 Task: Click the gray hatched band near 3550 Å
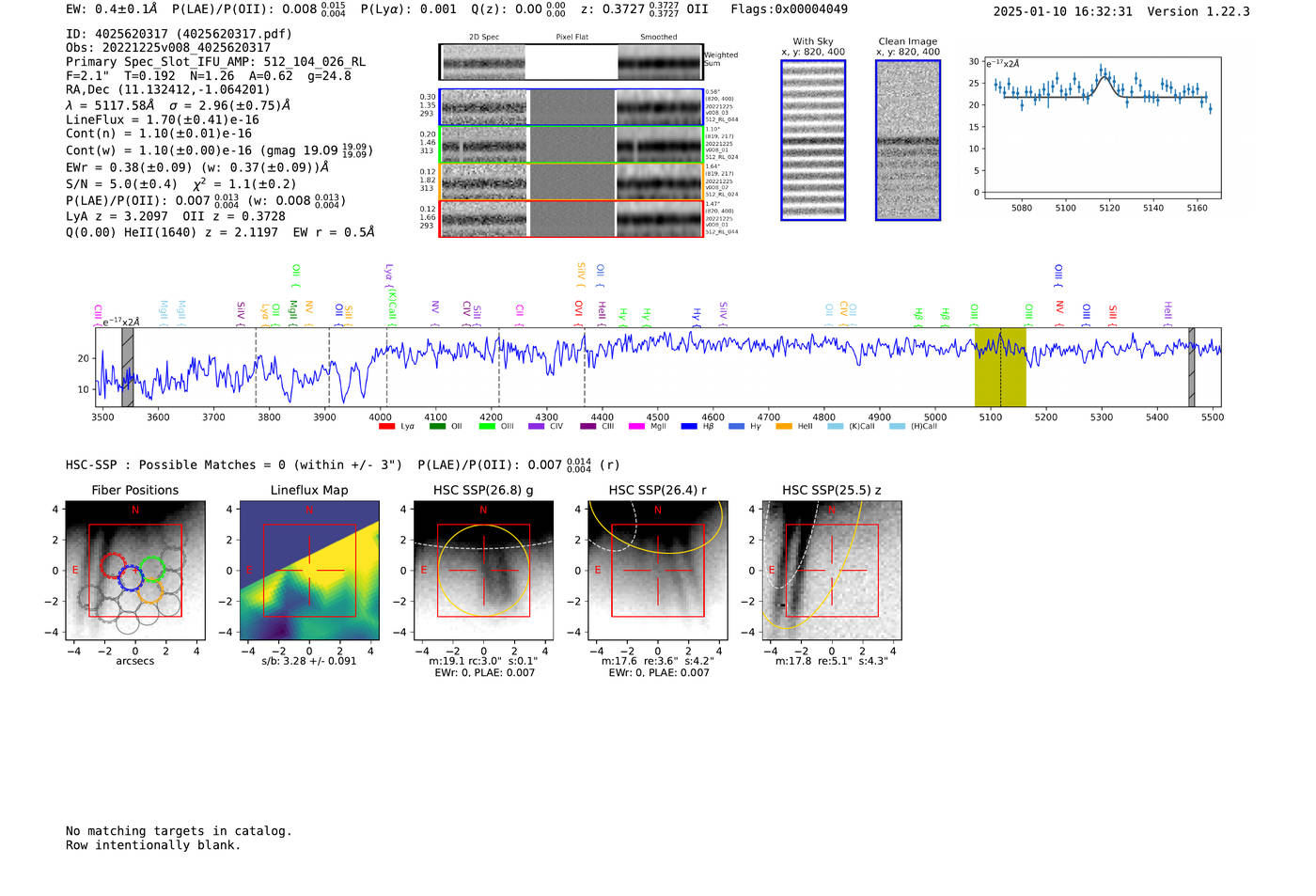click(x=128, y=367)
